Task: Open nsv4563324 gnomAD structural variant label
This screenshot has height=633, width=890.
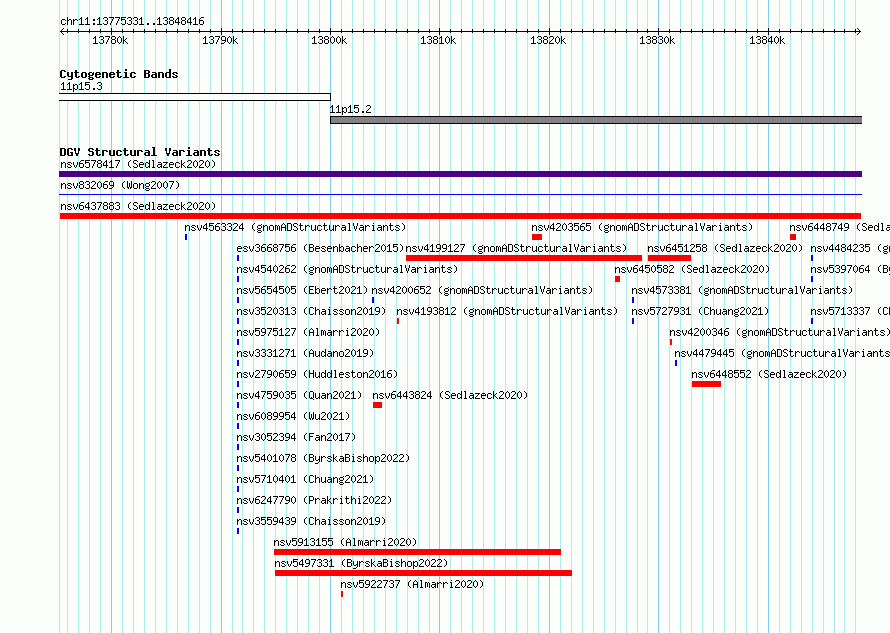Action: tap(295, 227)
